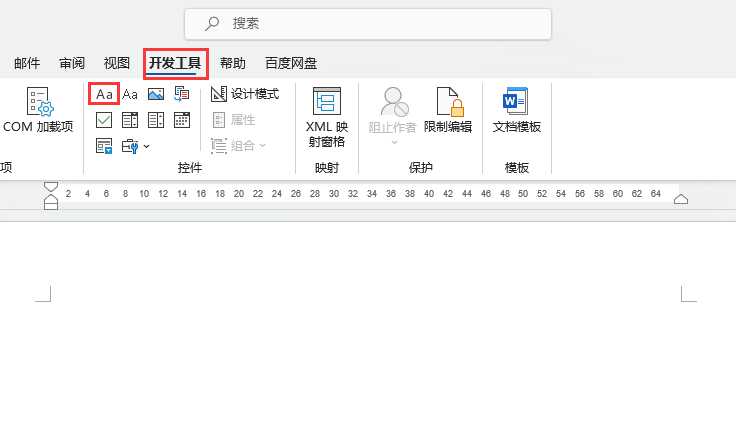
Task: Select the 开发工具 tab
Action: [175, 63]
